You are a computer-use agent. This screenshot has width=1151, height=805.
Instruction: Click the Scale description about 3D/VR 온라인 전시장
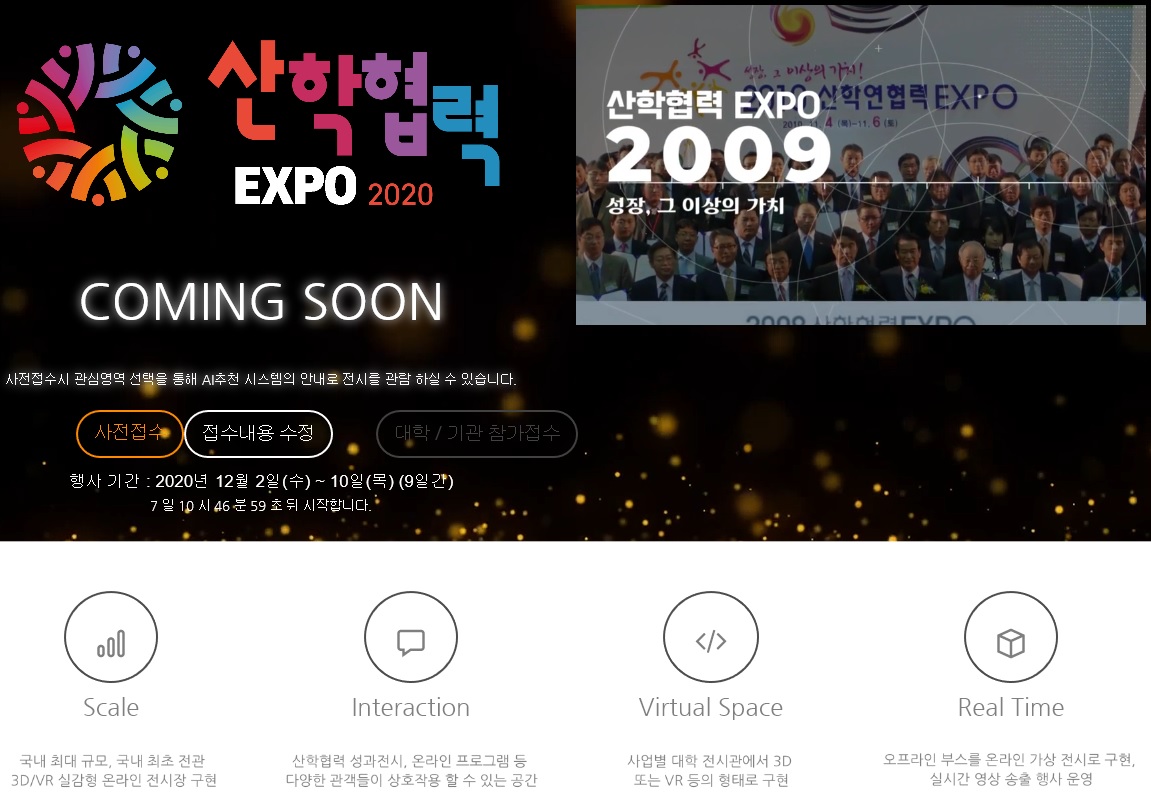113,770
